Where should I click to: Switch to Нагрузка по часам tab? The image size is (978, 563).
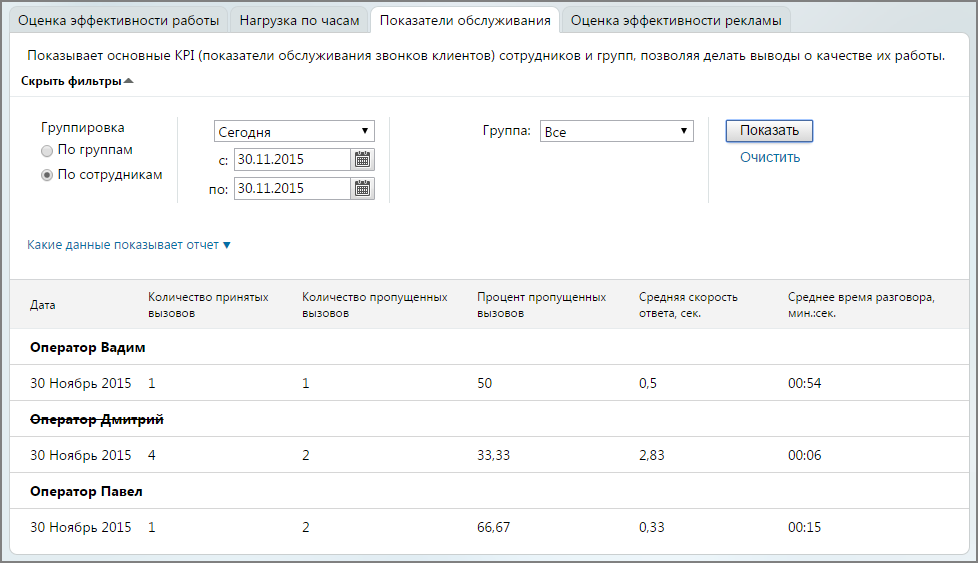click(299, 21)
